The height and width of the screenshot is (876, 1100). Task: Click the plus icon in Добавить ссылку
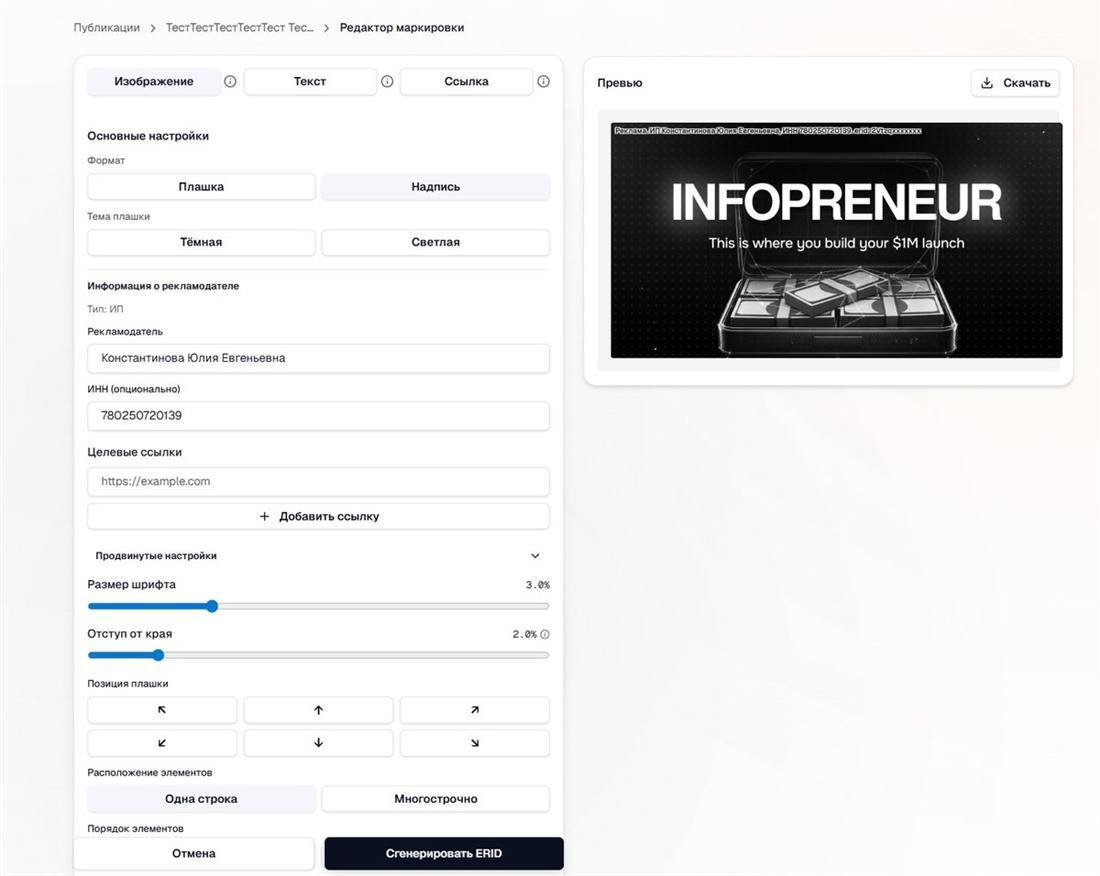[264, 516]
